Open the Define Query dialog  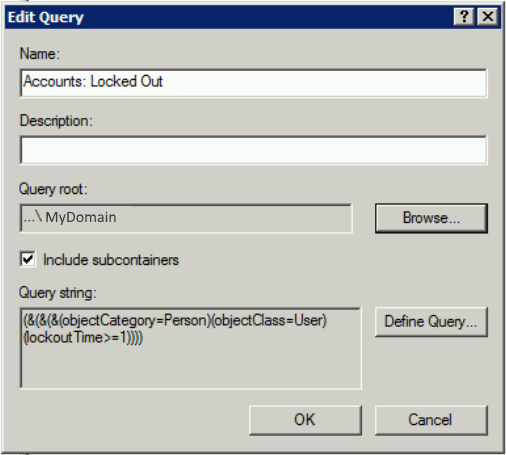coord(431,322)
